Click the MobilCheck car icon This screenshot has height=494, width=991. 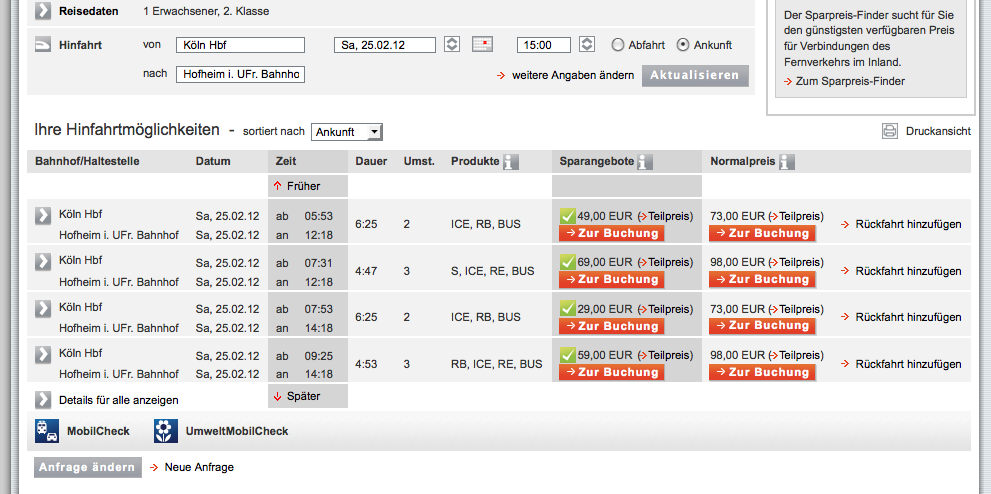click(46, 431)
